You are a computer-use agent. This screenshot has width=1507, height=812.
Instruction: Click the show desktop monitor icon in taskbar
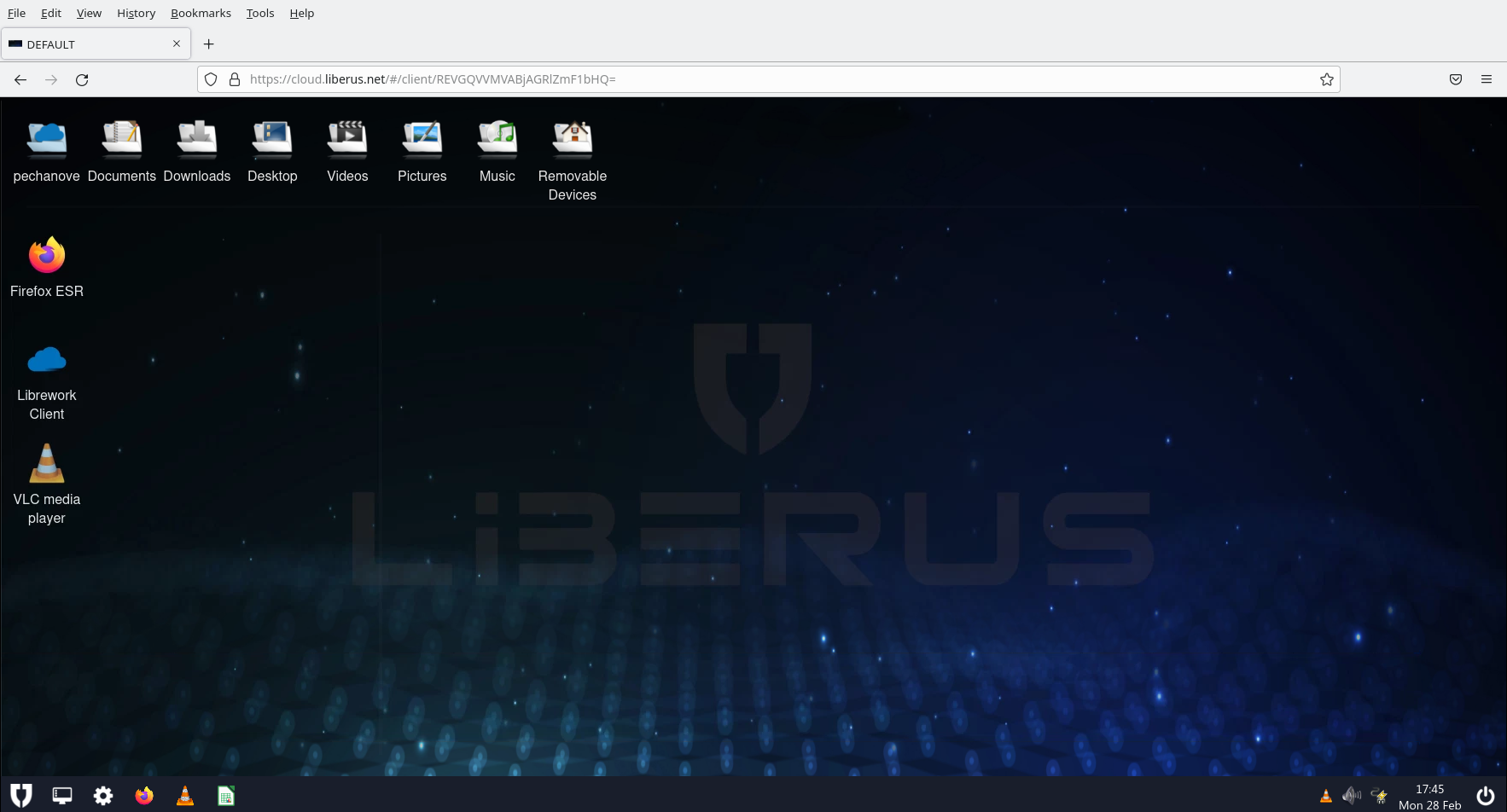(x=62, y=796)
